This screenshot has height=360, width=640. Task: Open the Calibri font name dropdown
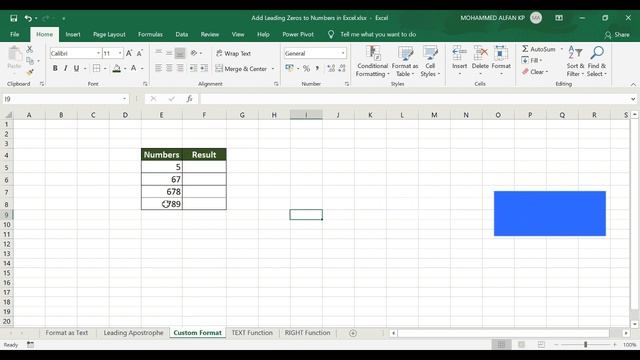[x=98, y=53]
